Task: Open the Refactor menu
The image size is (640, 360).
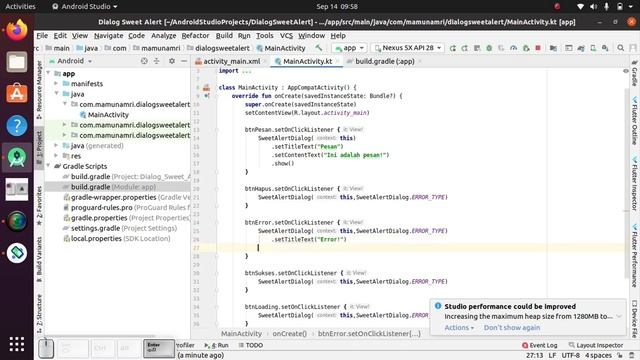Action: point(195,36)
